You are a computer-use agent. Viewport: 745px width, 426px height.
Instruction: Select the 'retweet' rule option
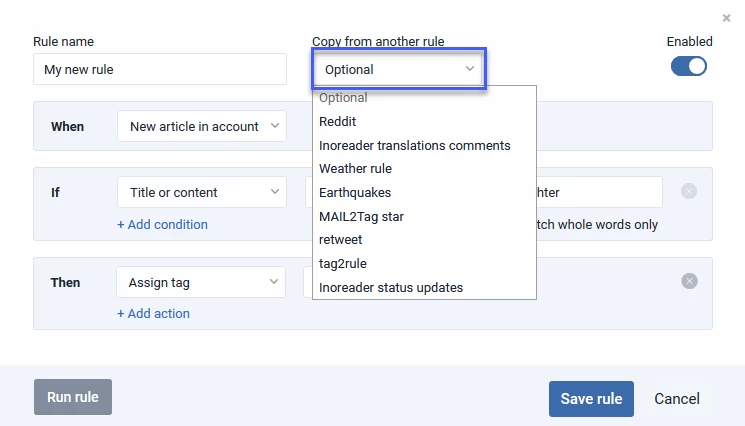[x=340, y=240]
